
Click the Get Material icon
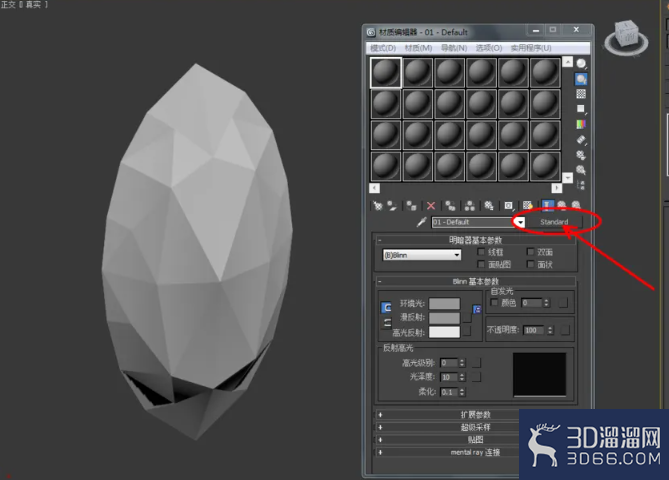pos(378,206)
